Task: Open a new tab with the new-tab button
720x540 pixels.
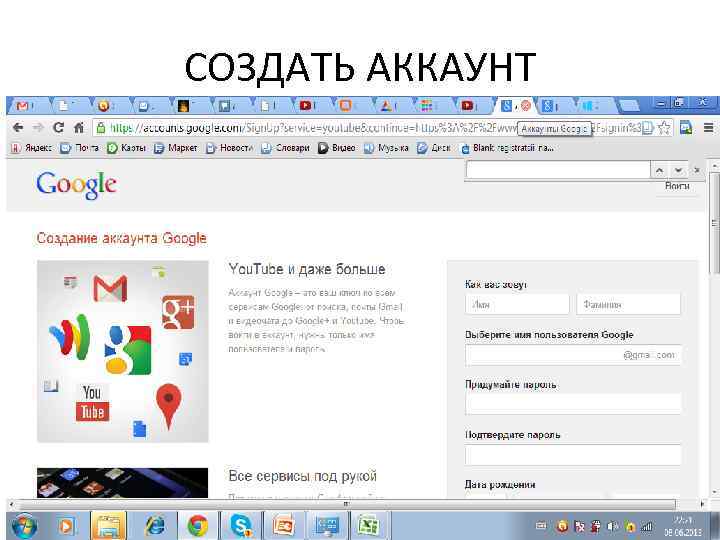Action: 629,106
